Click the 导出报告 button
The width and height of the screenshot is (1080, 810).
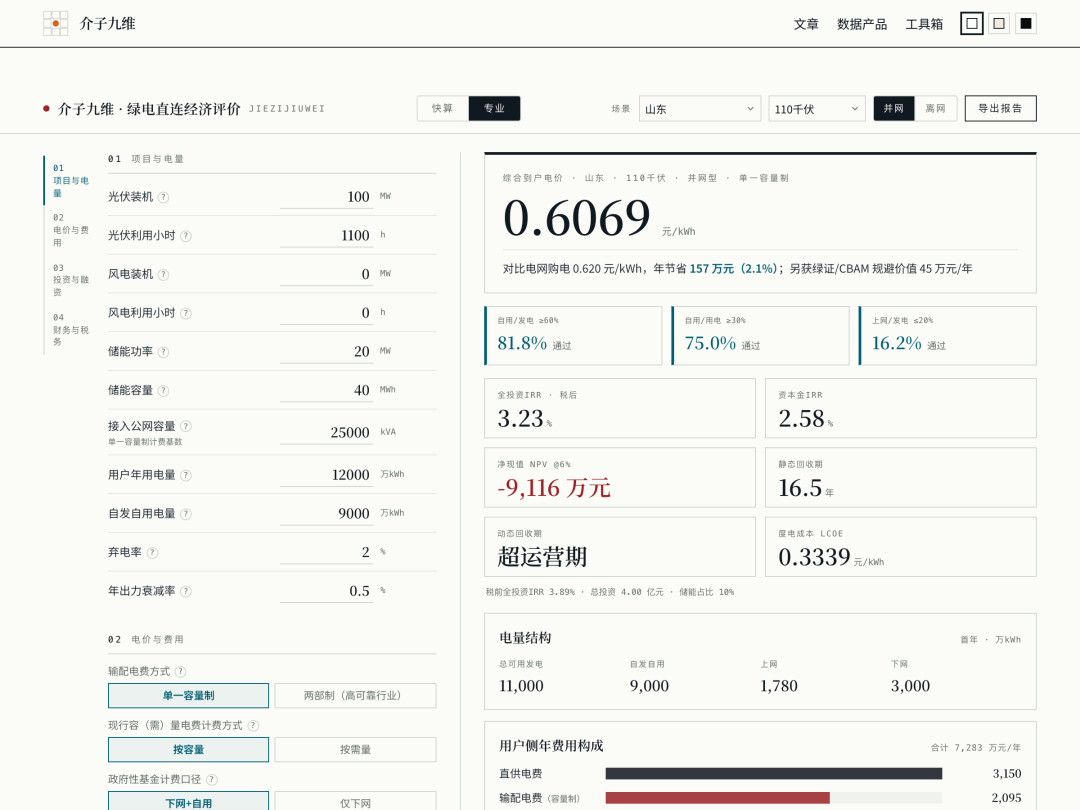pyautogui.click(x=1000, y=108)
